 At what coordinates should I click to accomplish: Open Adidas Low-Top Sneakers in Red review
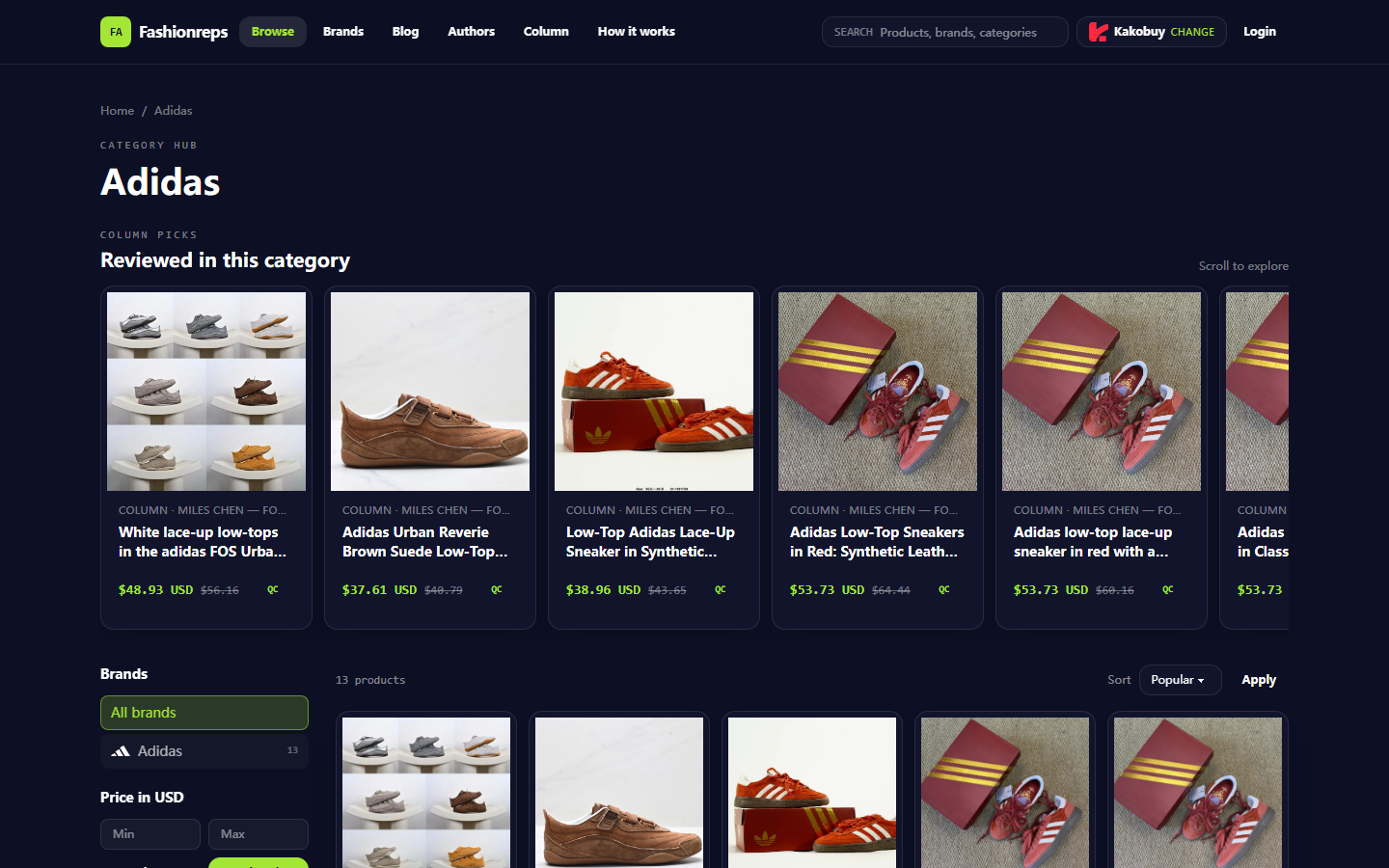[x=877, y=542]
